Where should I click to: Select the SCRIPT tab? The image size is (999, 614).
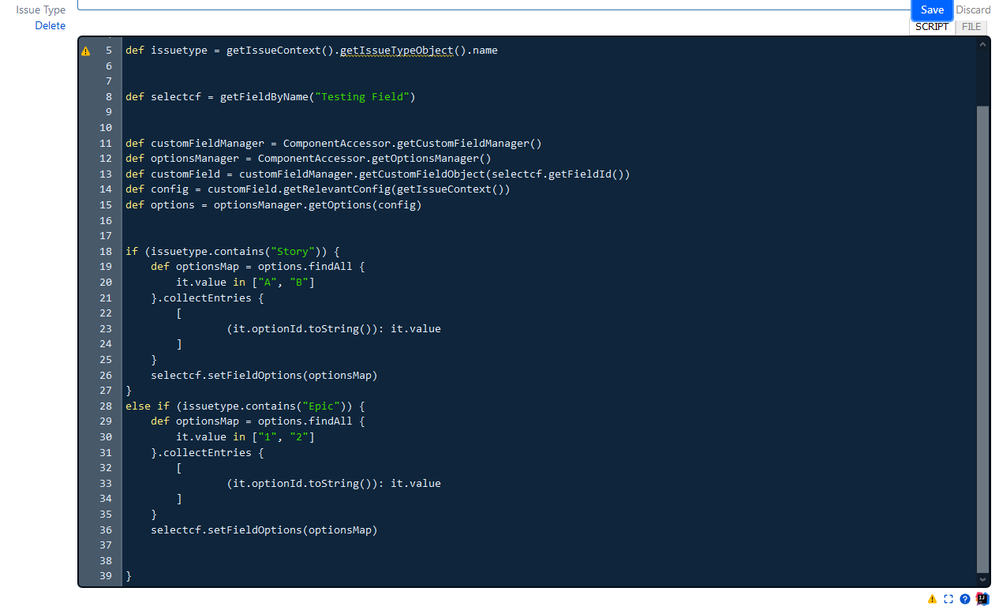[x=931, y=27]
